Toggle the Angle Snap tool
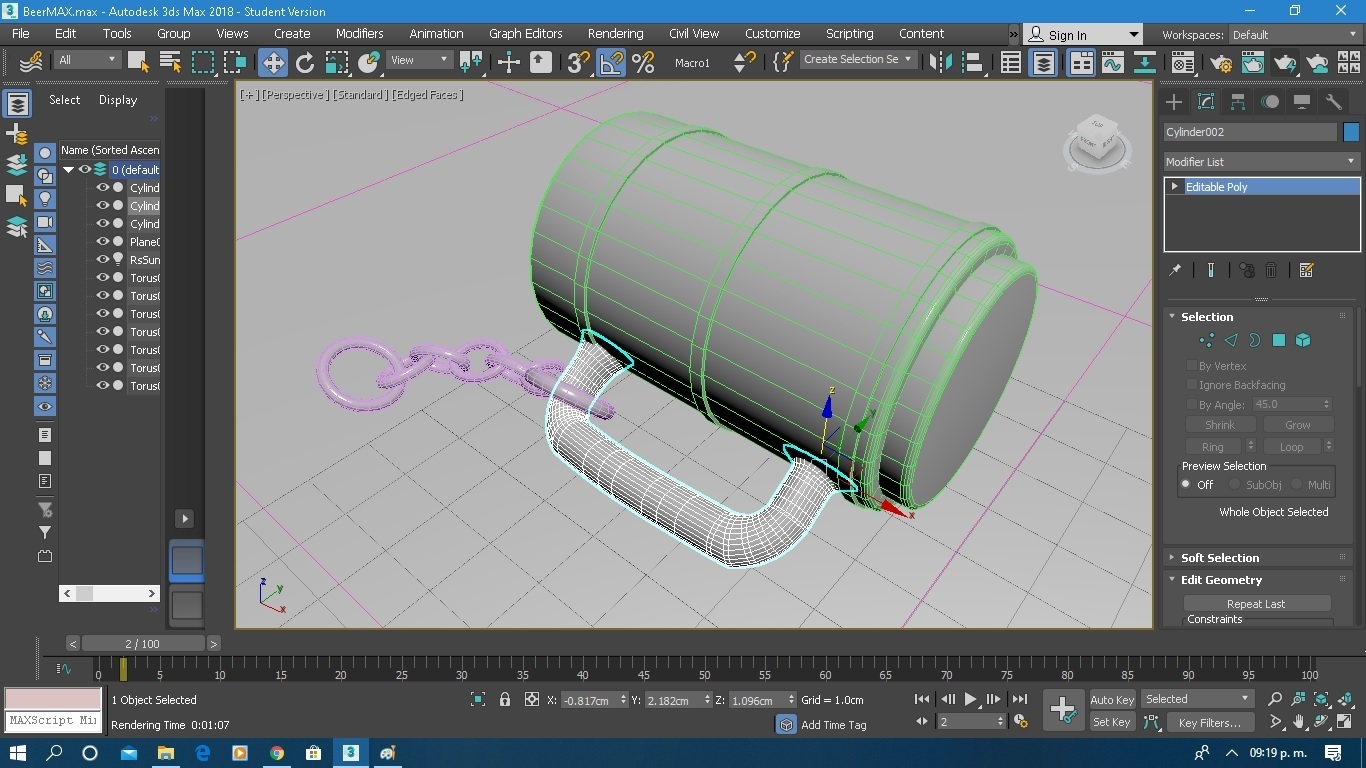1366x768 pixels. tap(610, 62)
